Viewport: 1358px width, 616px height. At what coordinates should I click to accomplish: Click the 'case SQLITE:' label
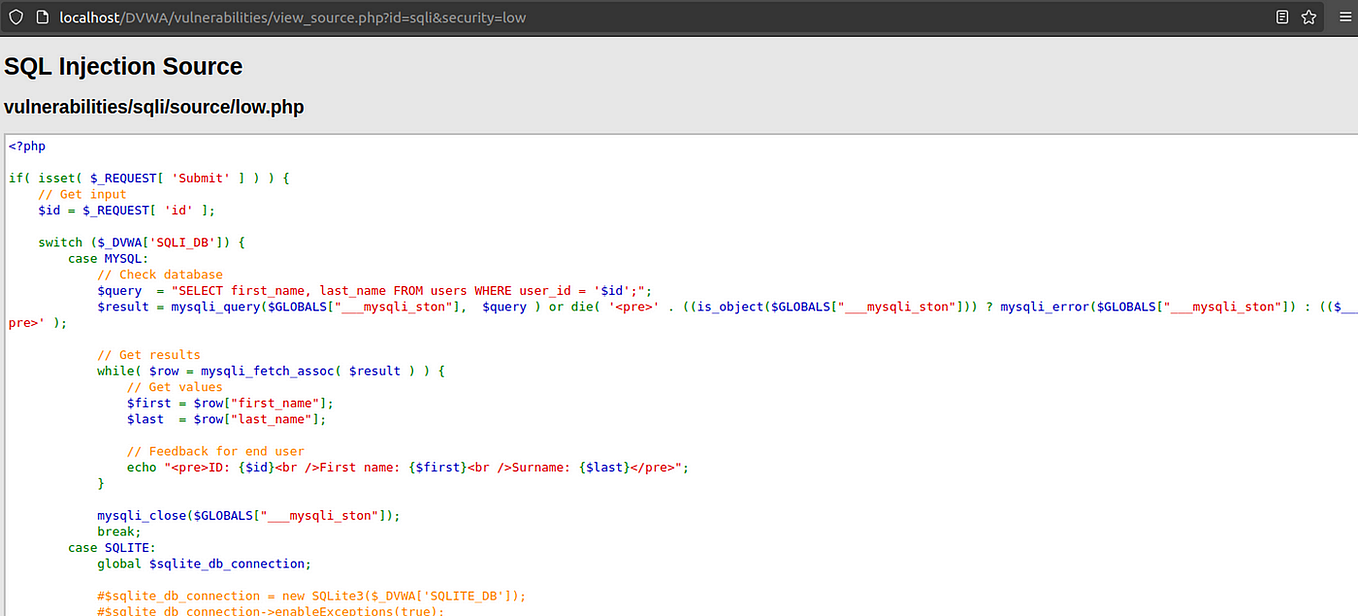click(x=110, y=547)
